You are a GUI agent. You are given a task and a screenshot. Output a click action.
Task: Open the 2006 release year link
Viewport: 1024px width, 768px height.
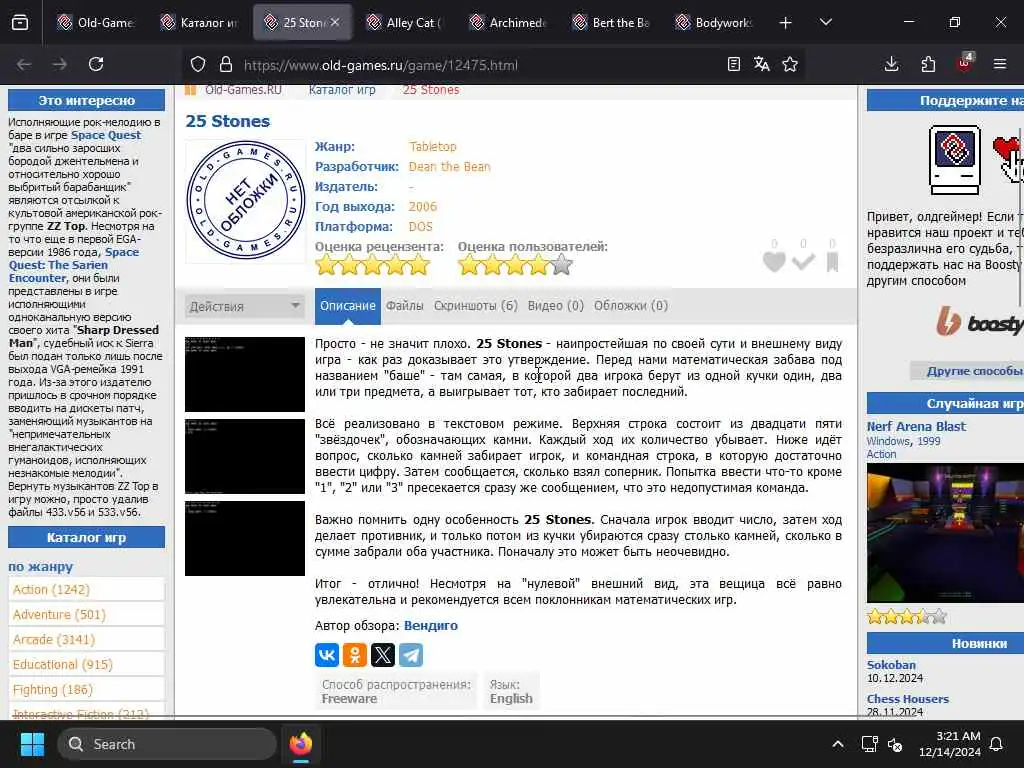click(x=423, y=207)
